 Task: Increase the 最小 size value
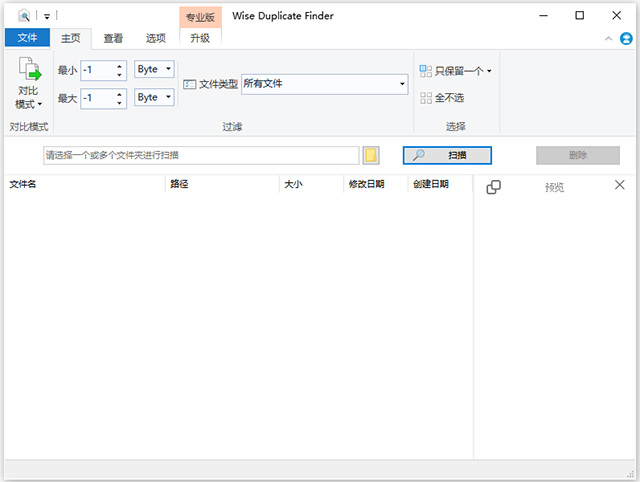(x=119, y=66)
